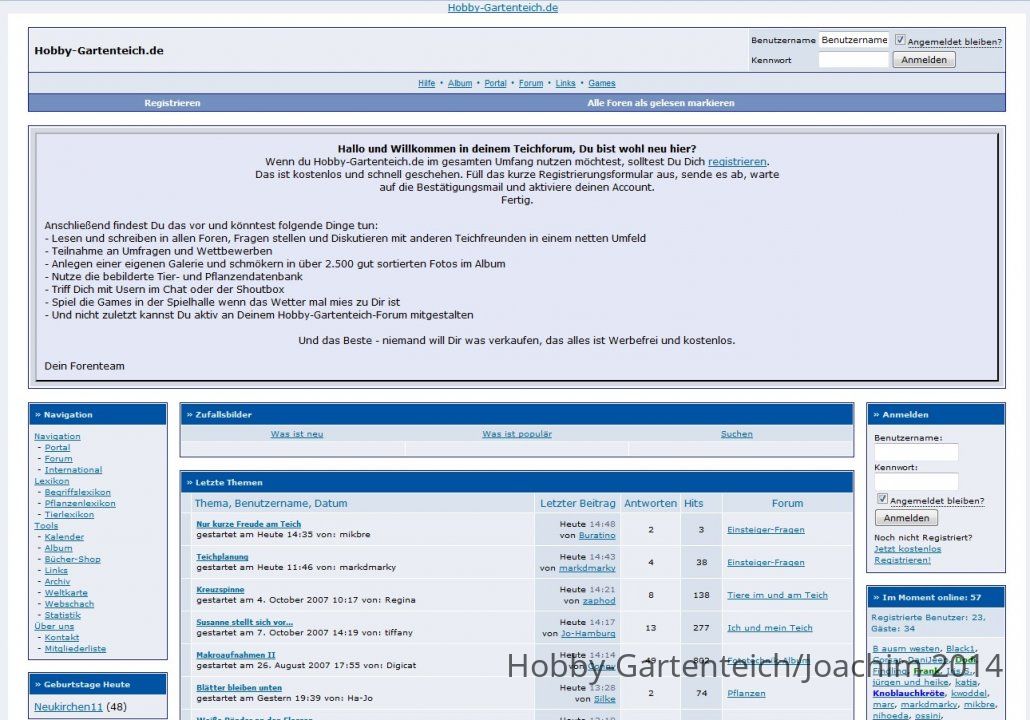Open Kalender in the sidebar

pos(64,537)
